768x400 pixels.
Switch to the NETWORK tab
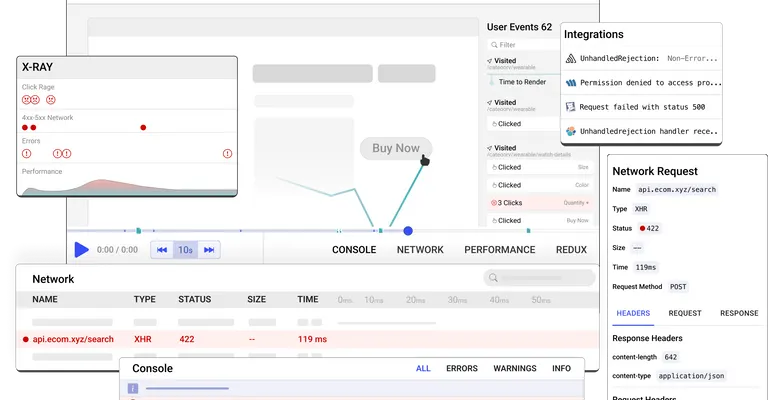pyautogui.click(x=420, y=250)
